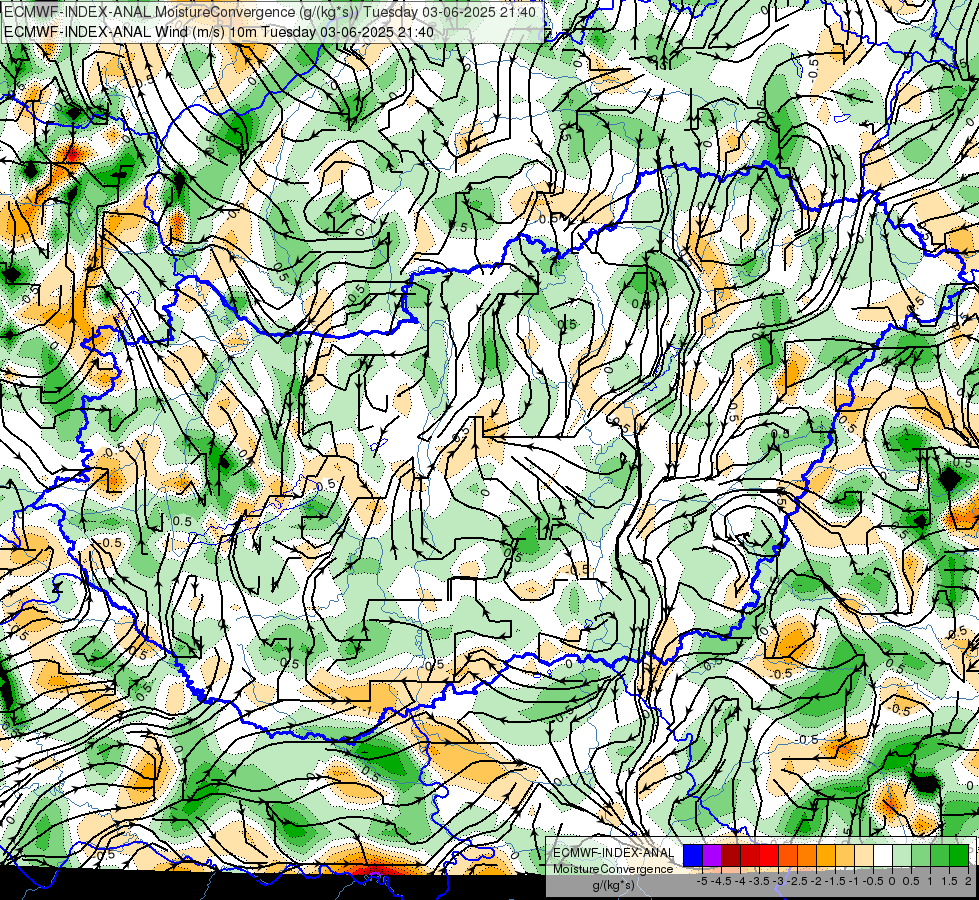Click the Wind (m/s) 10m title line
The width and height of the screenshot is (979, 900).
pos(219,32)
